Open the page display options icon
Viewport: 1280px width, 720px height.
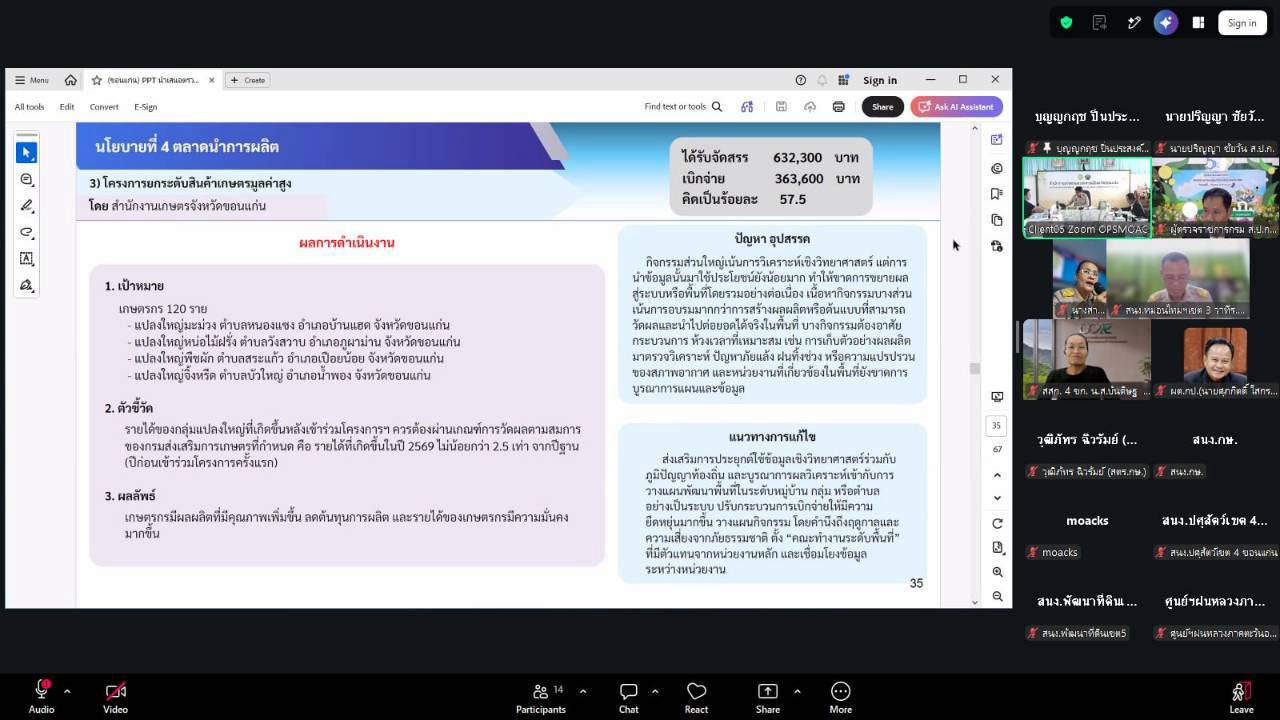pos(997,548)
